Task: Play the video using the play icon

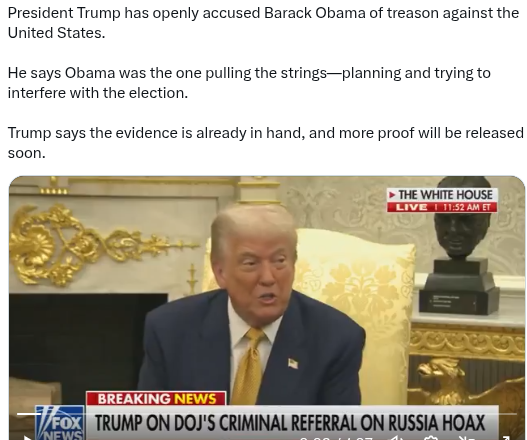Action: [x=28, y=438]
